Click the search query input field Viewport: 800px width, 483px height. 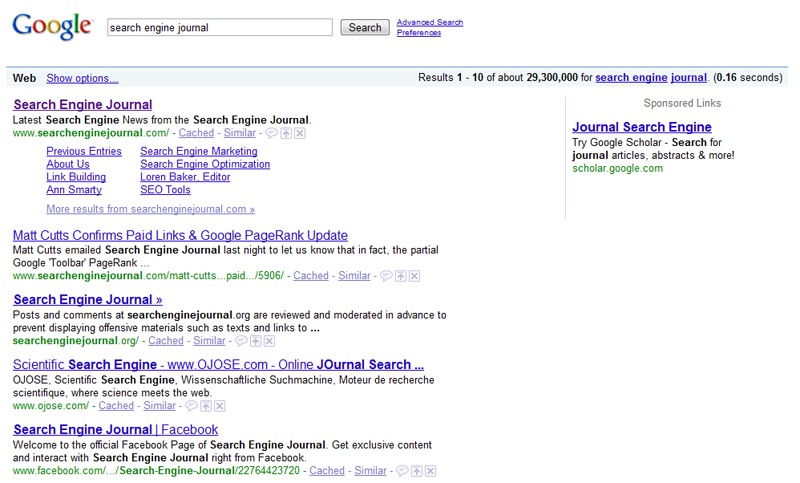[x=220, y=28]
